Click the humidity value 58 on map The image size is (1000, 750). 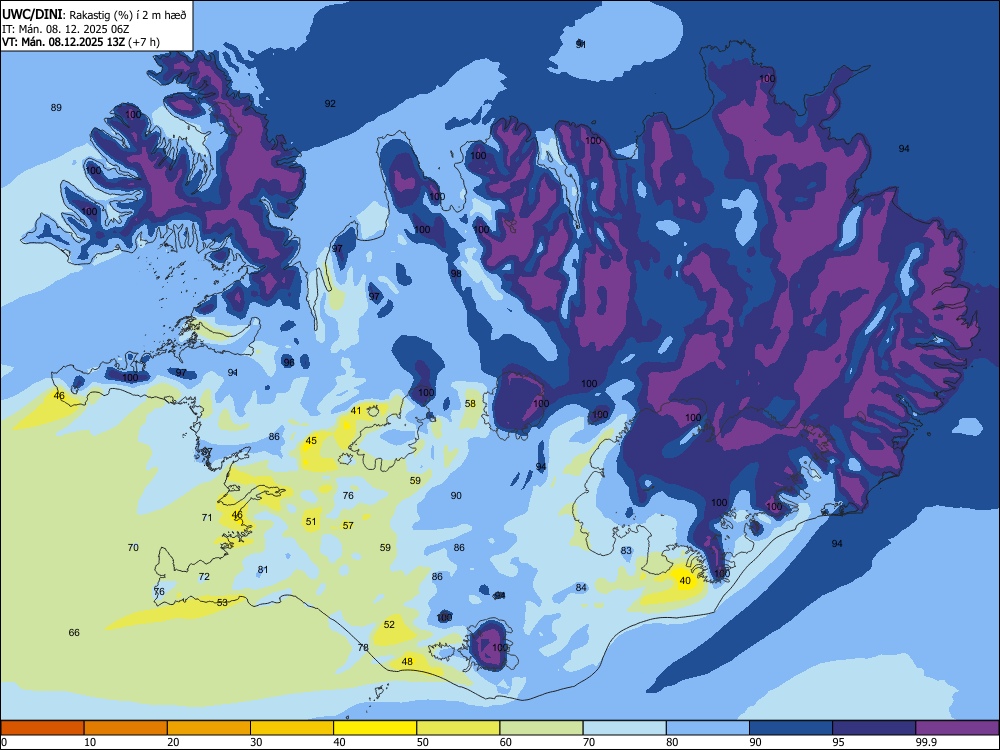pos(470,404)
